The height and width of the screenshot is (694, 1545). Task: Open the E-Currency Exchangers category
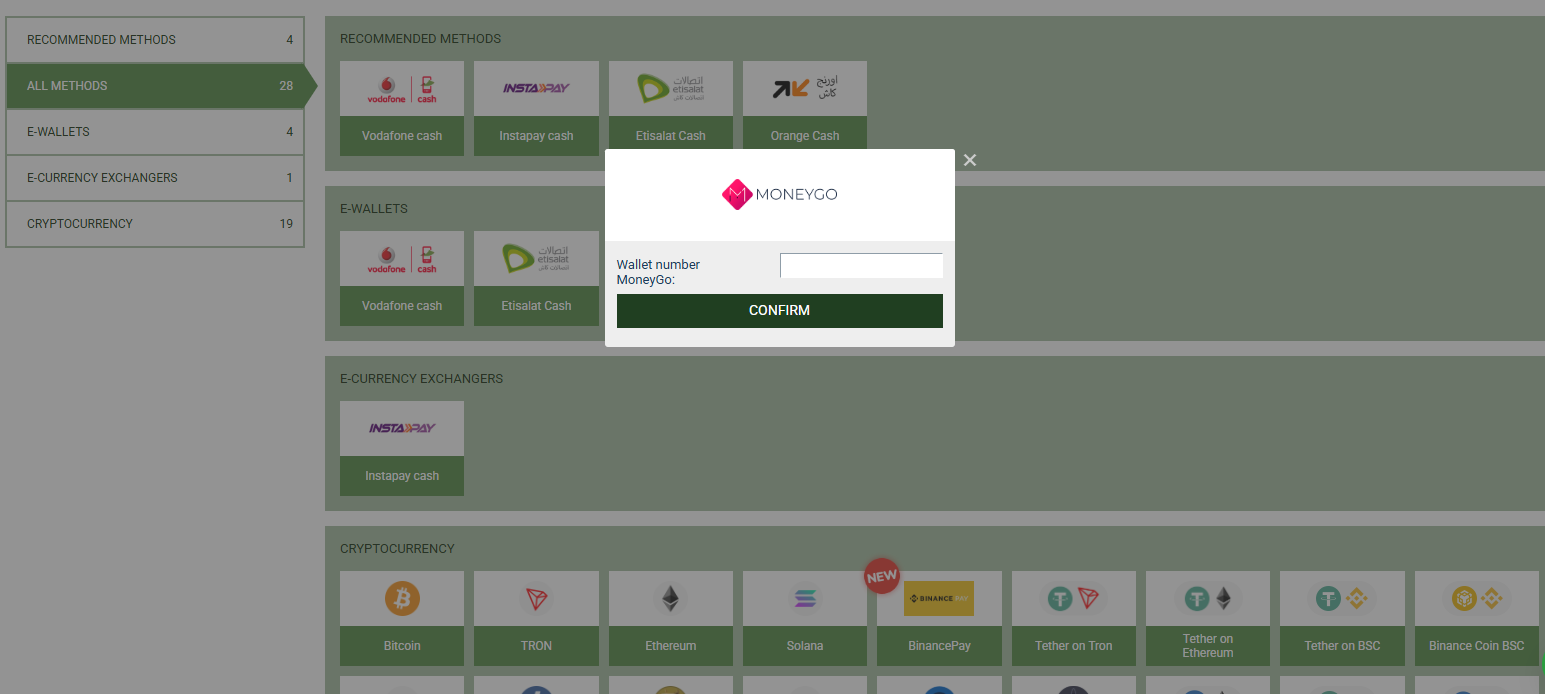(155, 178)
